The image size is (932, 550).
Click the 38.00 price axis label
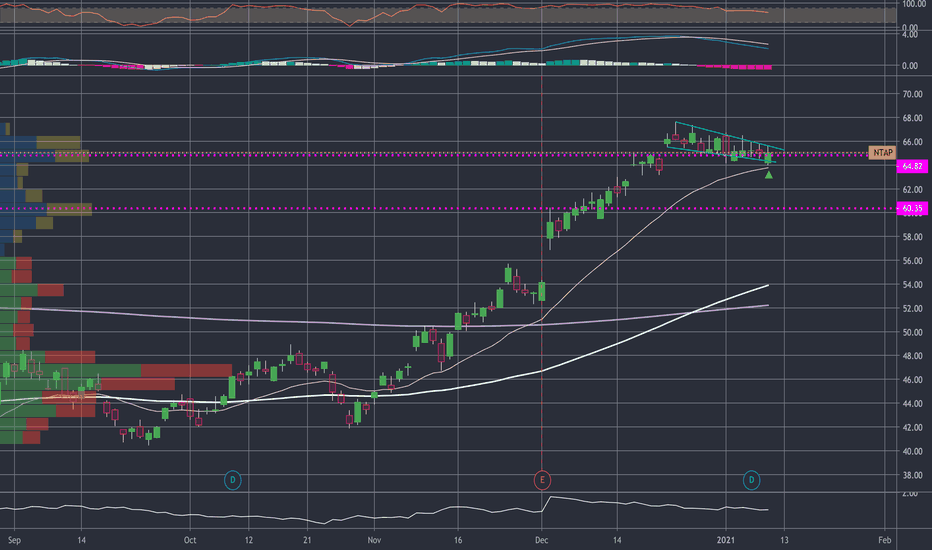(912, 474)
